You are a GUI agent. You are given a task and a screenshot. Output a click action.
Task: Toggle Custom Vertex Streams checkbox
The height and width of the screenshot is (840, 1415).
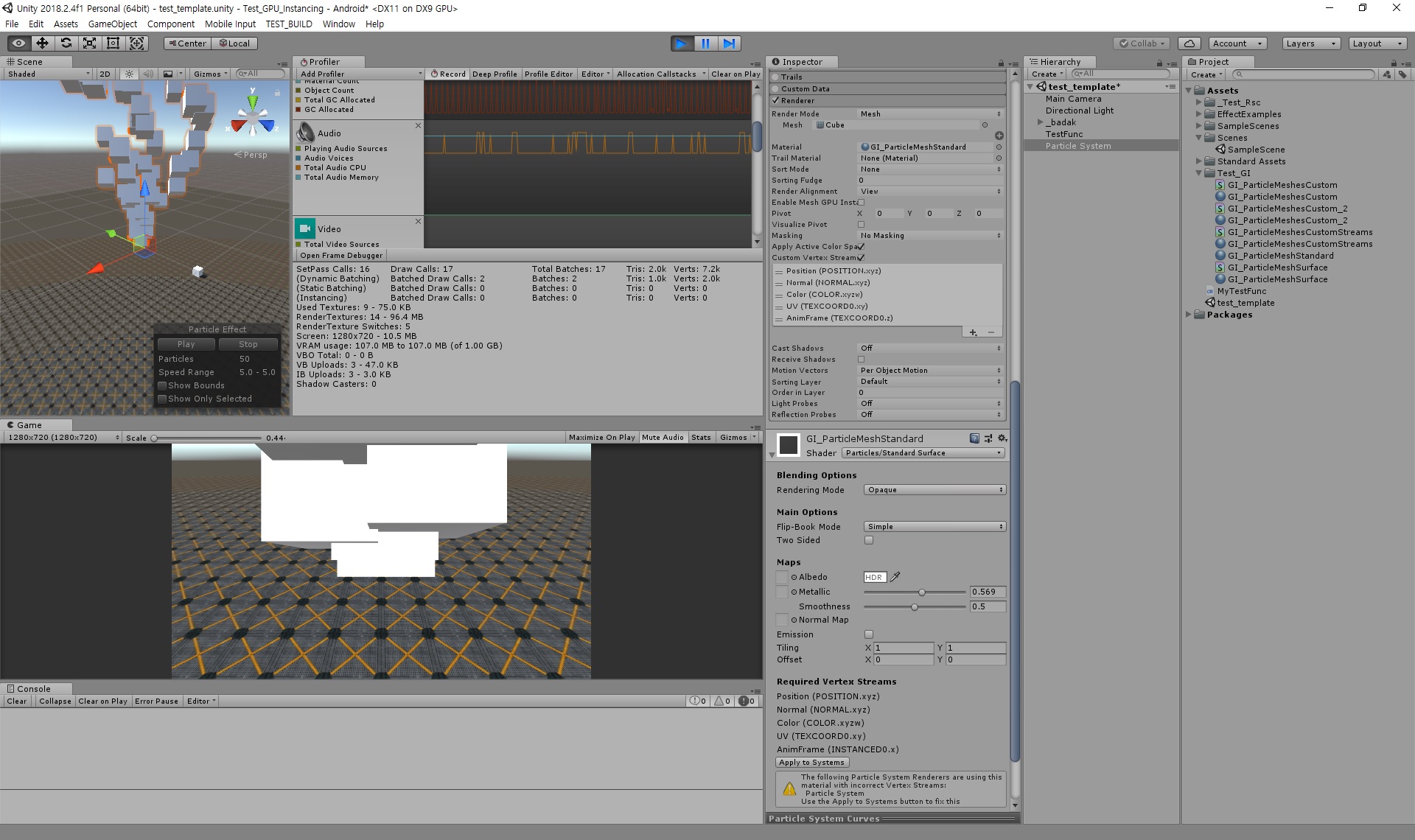[861, 258]
